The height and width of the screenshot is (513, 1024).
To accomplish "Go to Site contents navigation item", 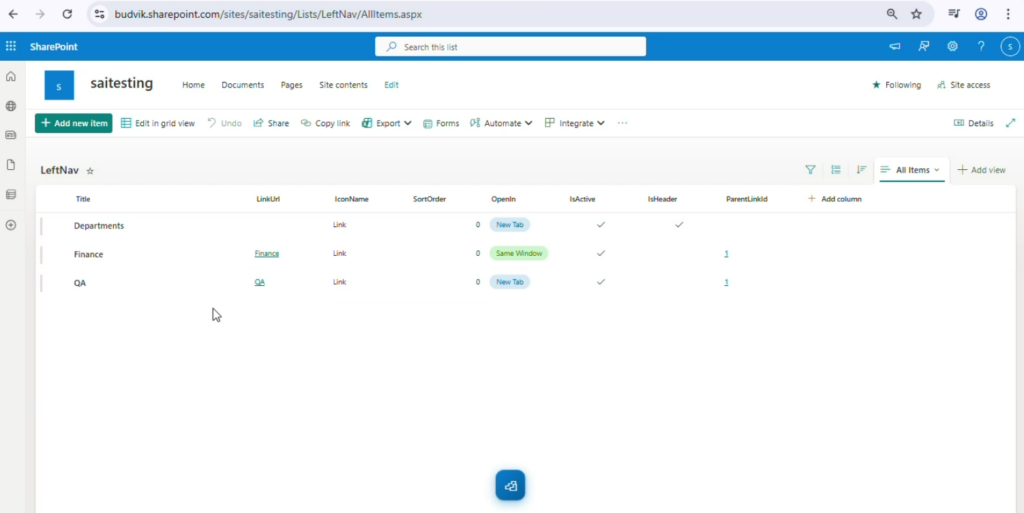I will (343, 85).
